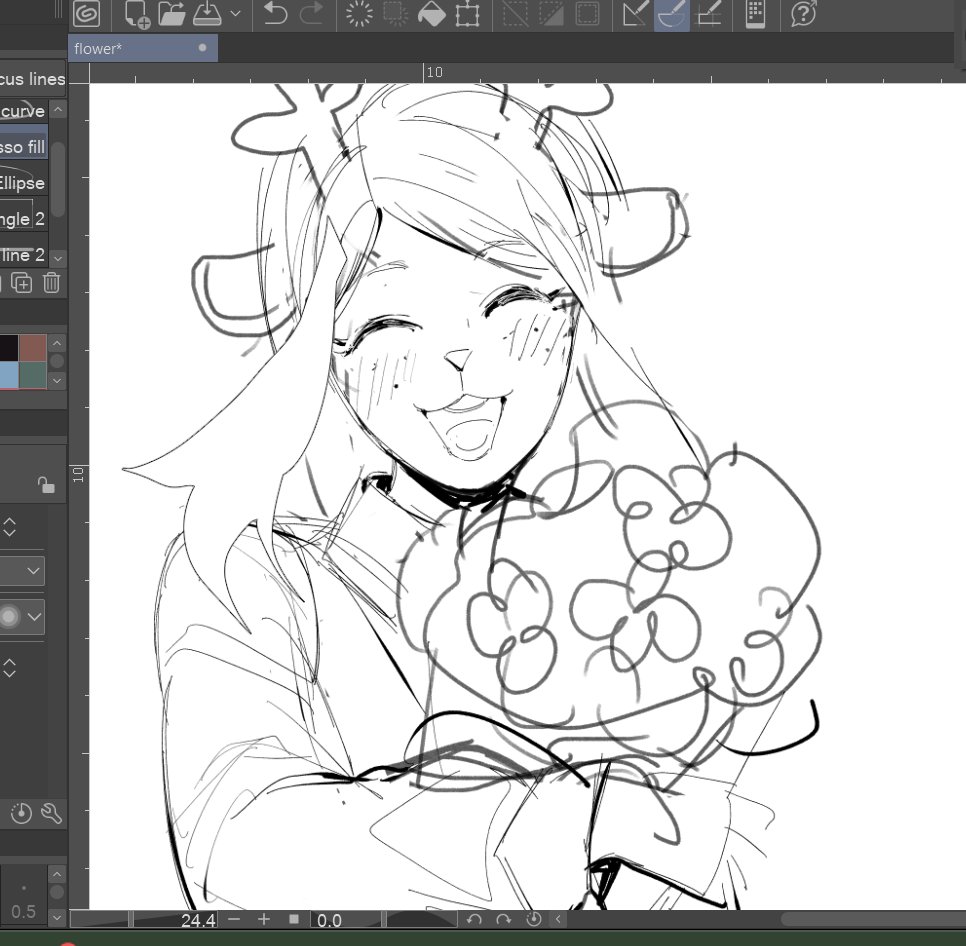Screen dimensions: 966x946
Task: Close the flower* tab via its dot
Action: pyautogui.click(x=202, y=47)
